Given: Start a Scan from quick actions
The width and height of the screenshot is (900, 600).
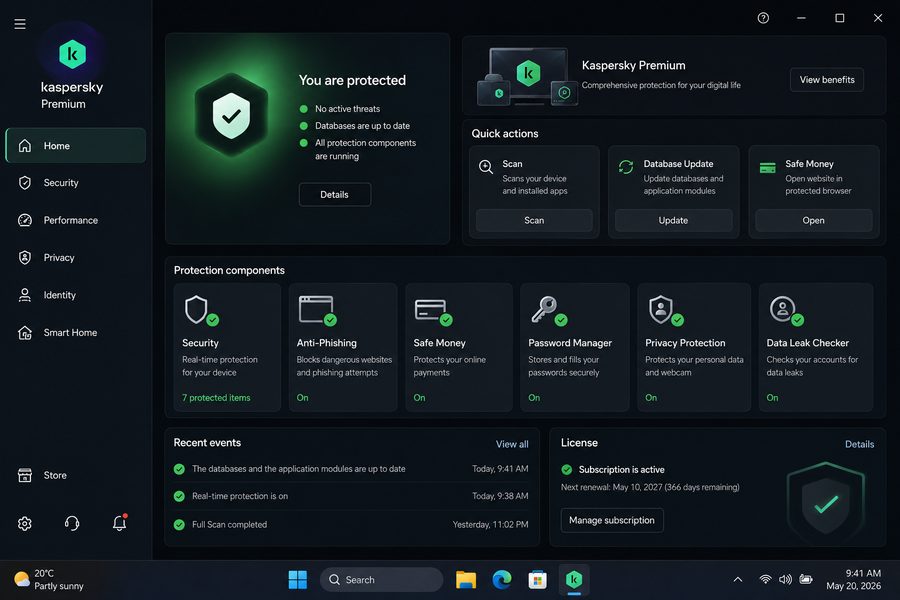Looking at the screenshot, I should point(534,220).
